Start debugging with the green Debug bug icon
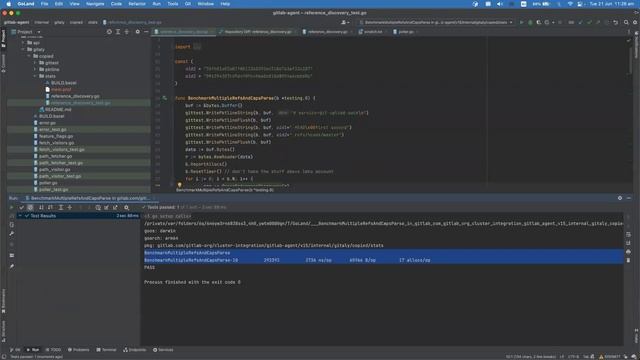This screenshot has height=360, width=640. pyautogui.click(x=530, y=22)
